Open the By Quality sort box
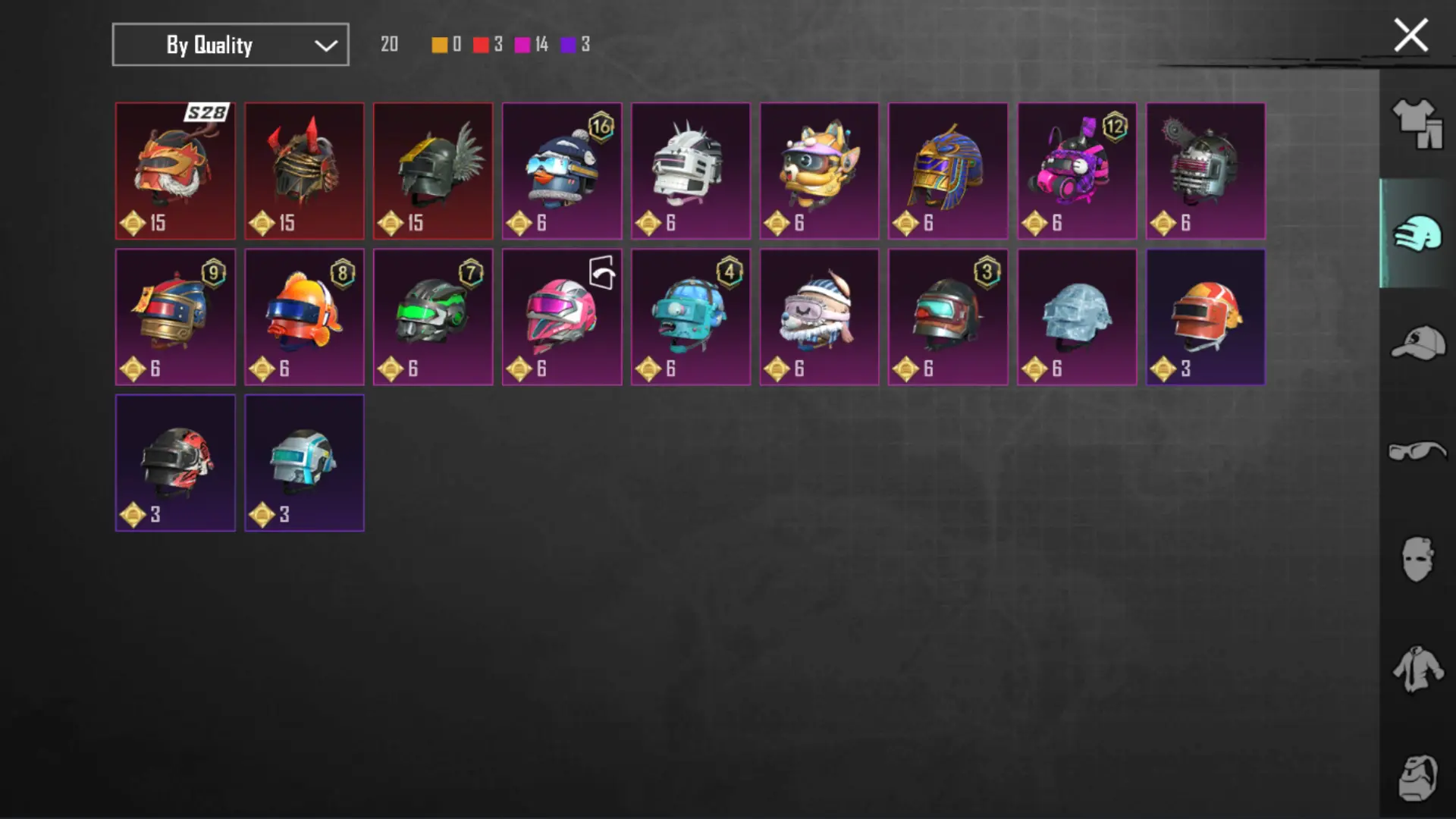This screenshot has height=819, width=1456. point(231,45)
